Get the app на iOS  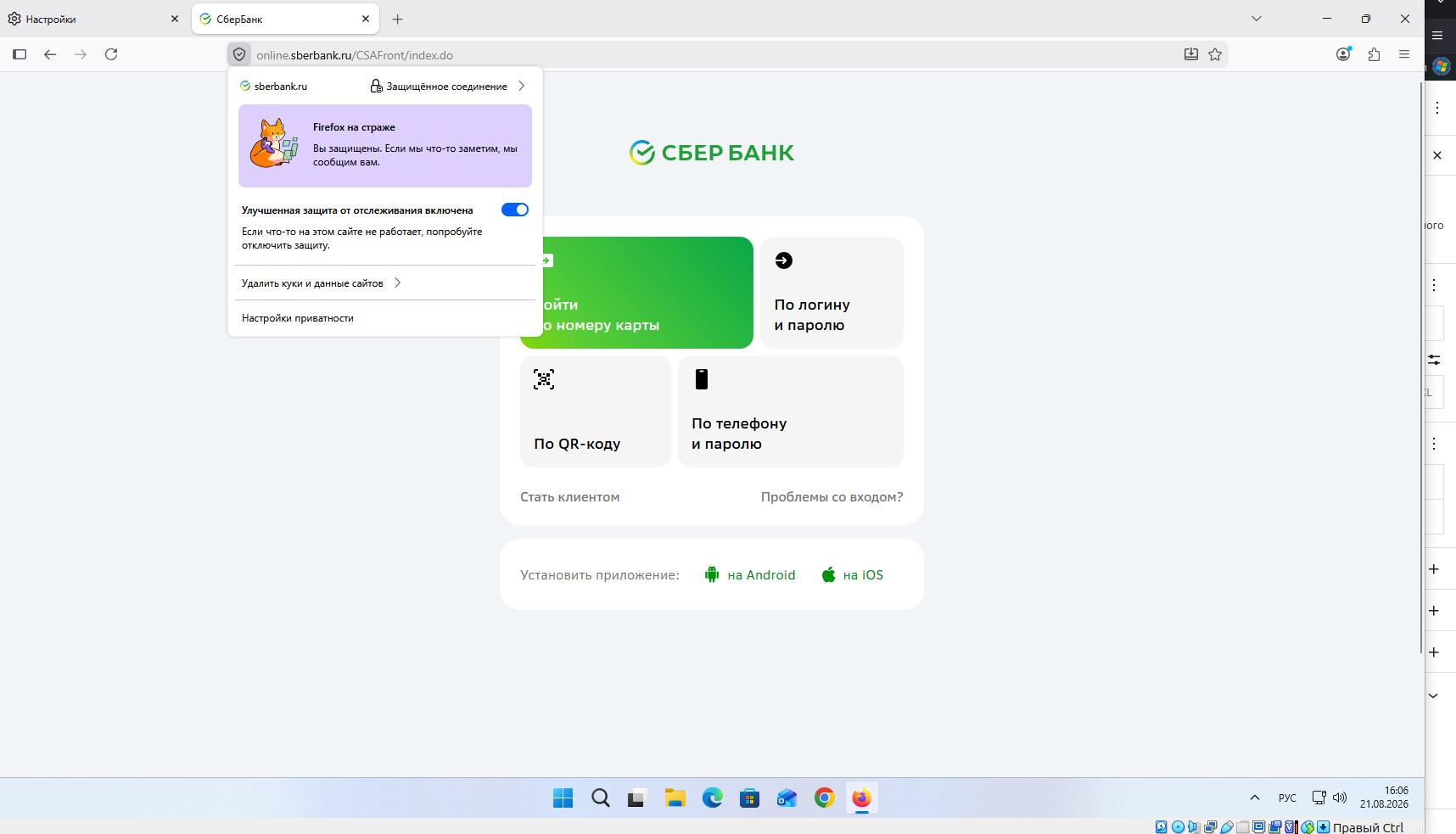tap(853, 575)
